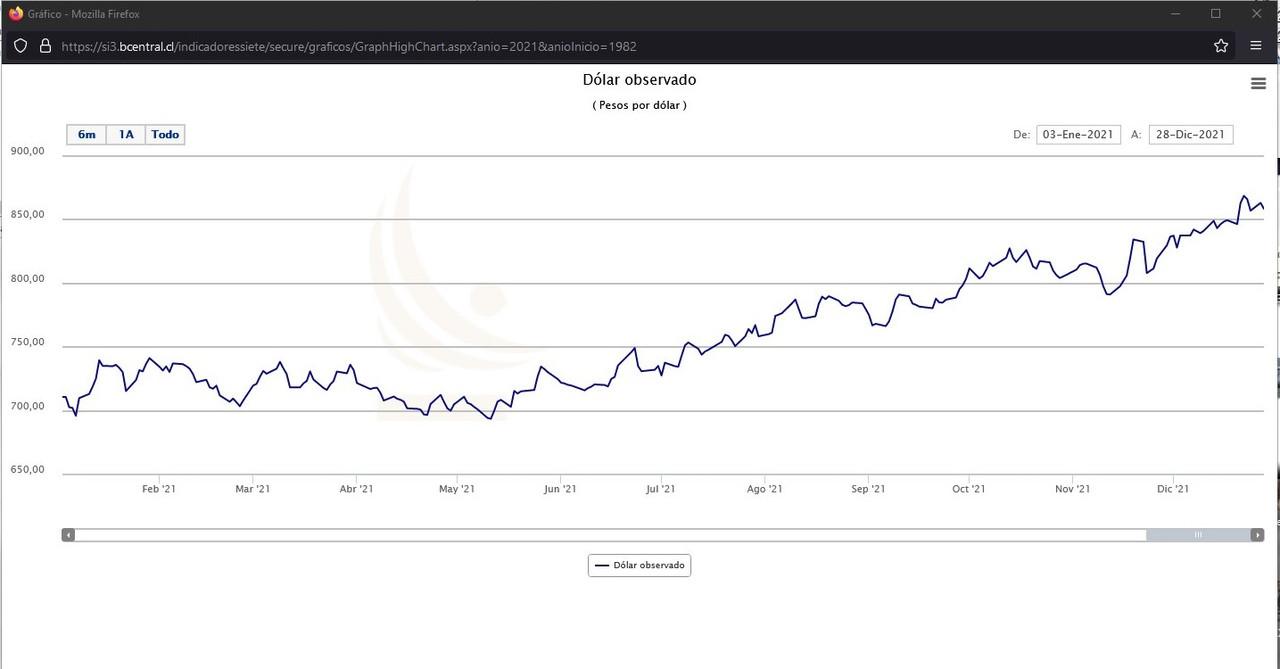
Task: Show site security info via padlock icon
Action: pyautogui.click(x=44, y=46)
